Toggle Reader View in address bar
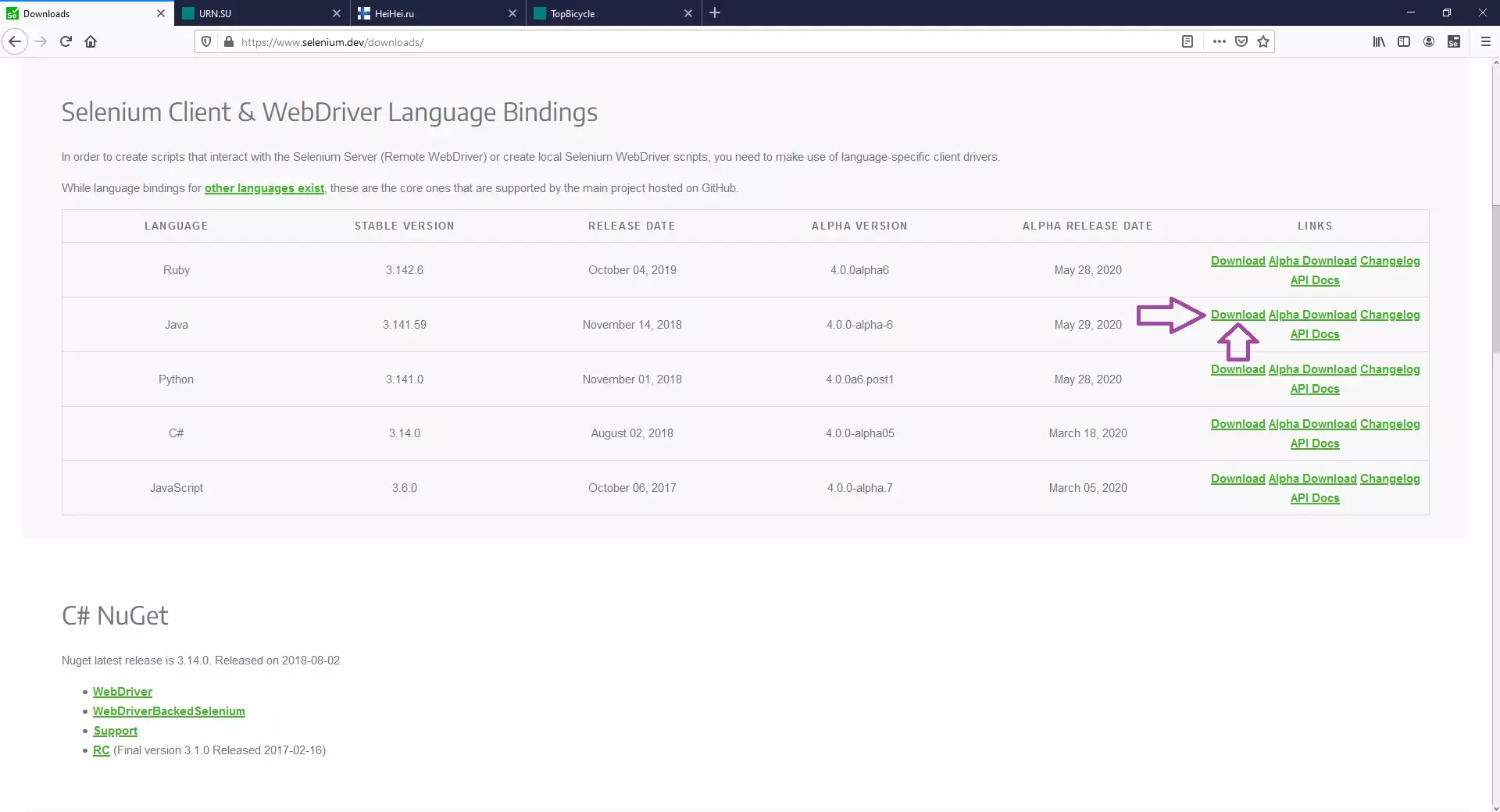This screenshot has height=812, width=1500. tap(1187, 41)
